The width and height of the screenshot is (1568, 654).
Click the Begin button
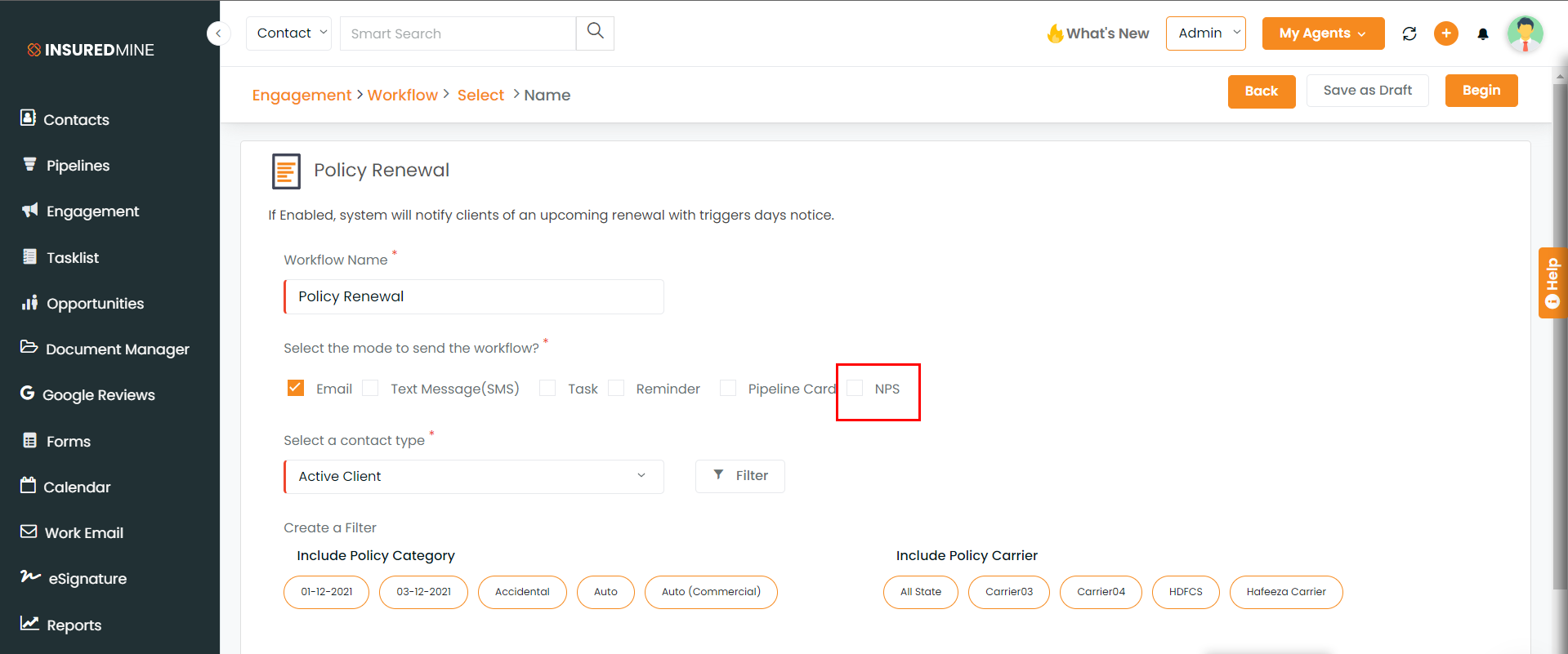point(1481,90)
